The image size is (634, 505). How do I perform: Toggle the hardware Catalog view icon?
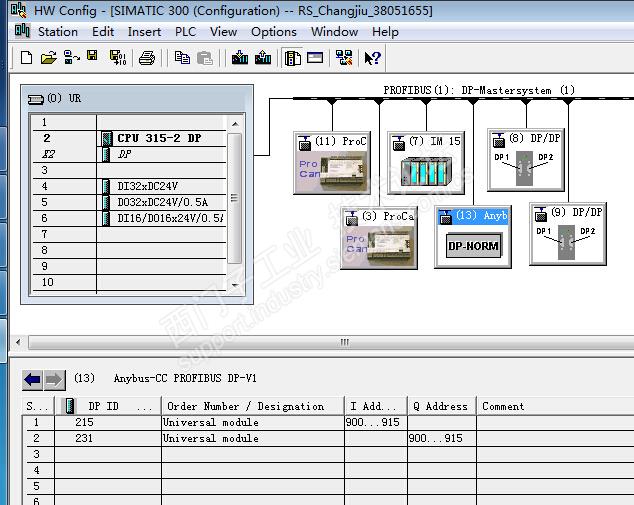(x=292, y=58)
